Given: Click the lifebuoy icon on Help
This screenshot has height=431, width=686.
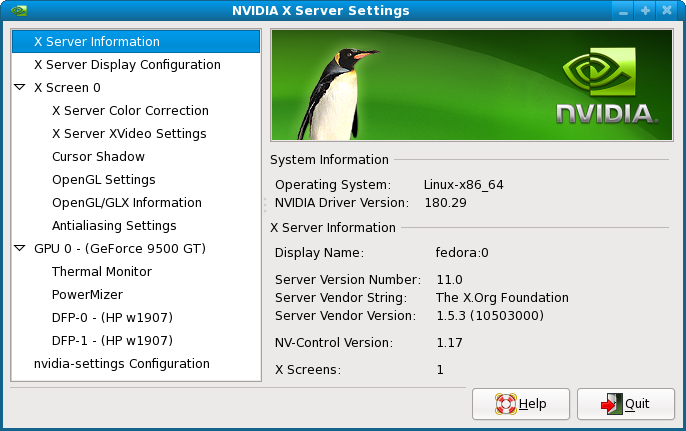Looking at the screenshot, I should [506, 404].
